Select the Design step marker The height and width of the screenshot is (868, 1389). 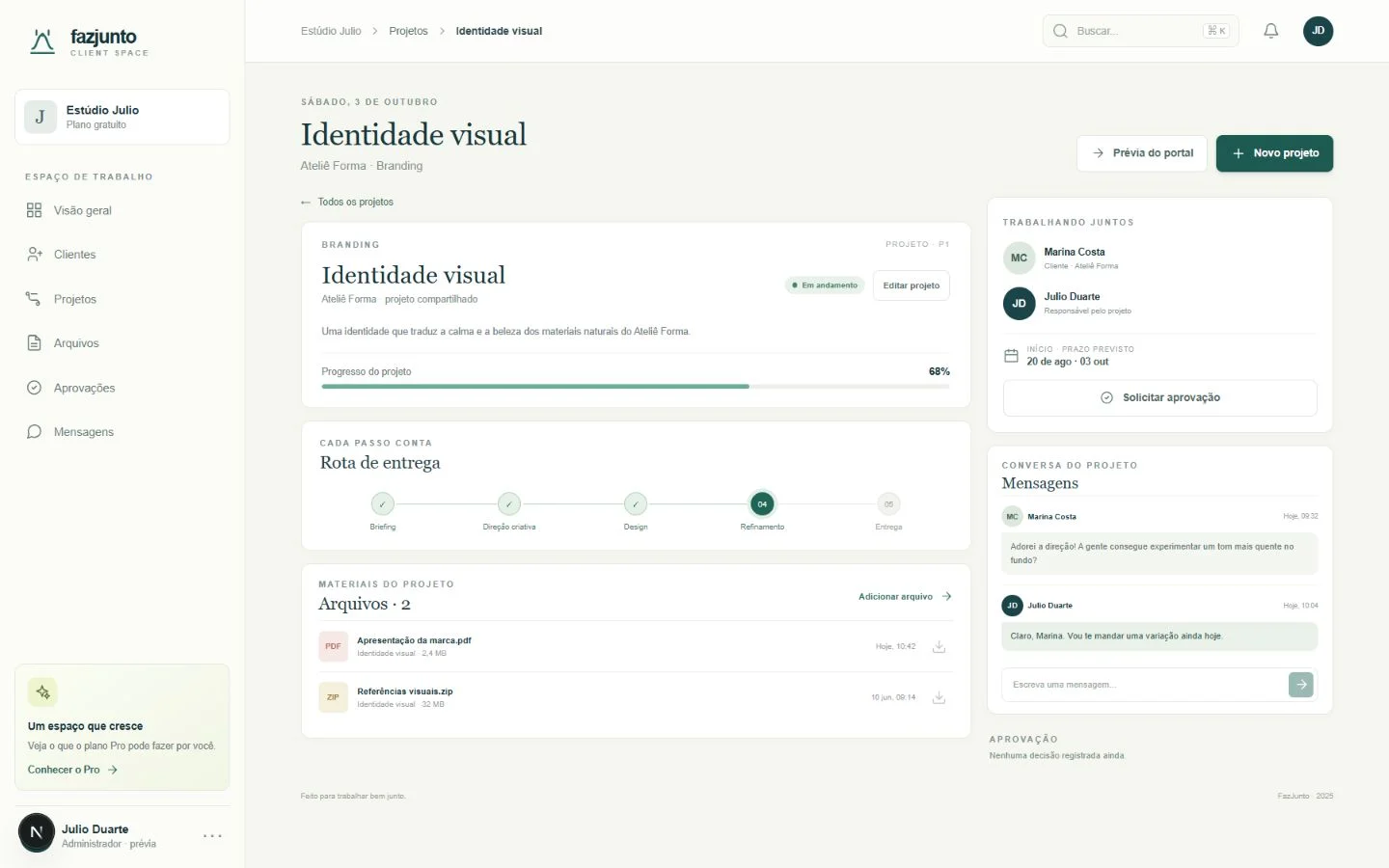tap(636, 504)
